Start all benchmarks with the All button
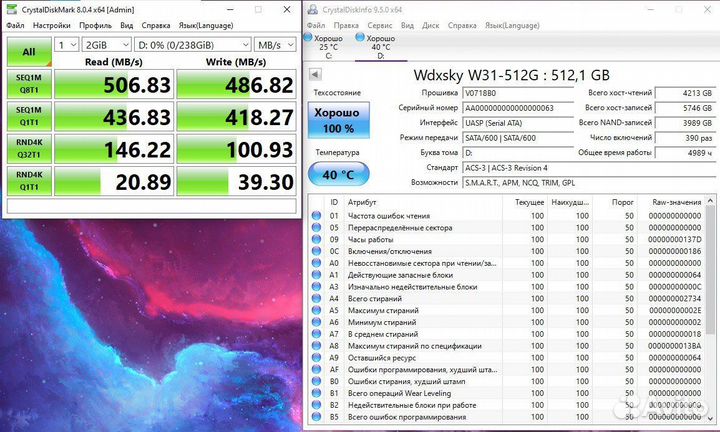 [29, 52]
